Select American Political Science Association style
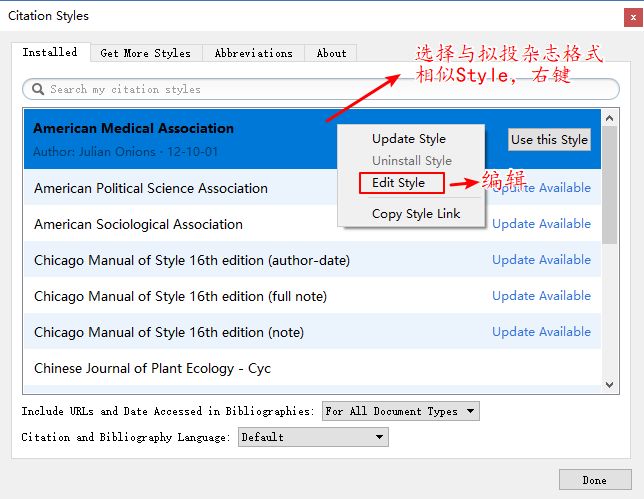The height and width of the screenshot is (499, 644). click(151, 188)
